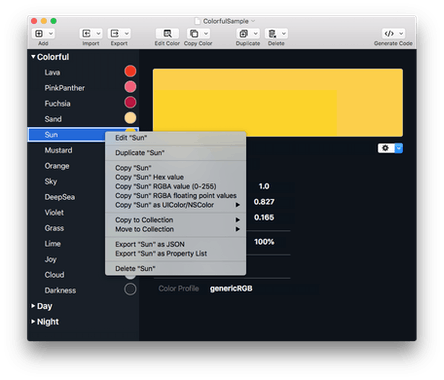
Task: Open the Move to Collection submenu
Action: point(176,229)
